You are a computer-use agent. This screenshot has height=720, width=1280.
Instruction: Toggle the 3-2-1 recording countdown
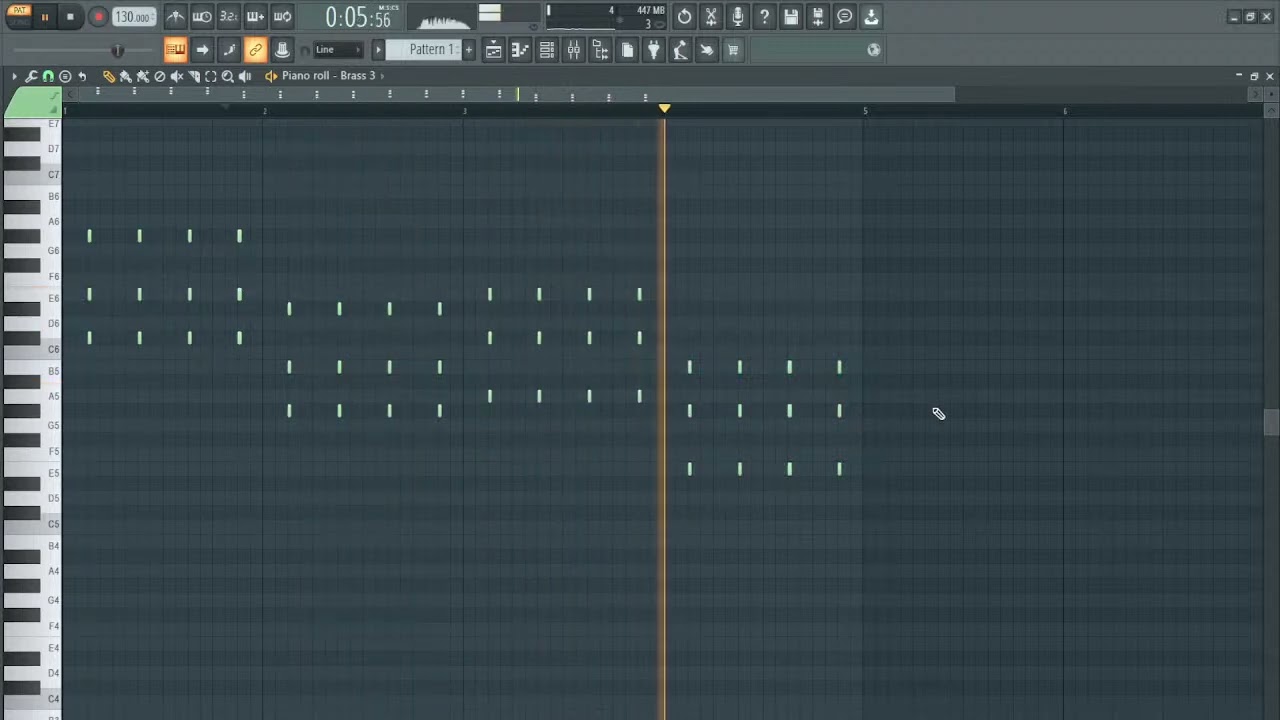(229, 17)
